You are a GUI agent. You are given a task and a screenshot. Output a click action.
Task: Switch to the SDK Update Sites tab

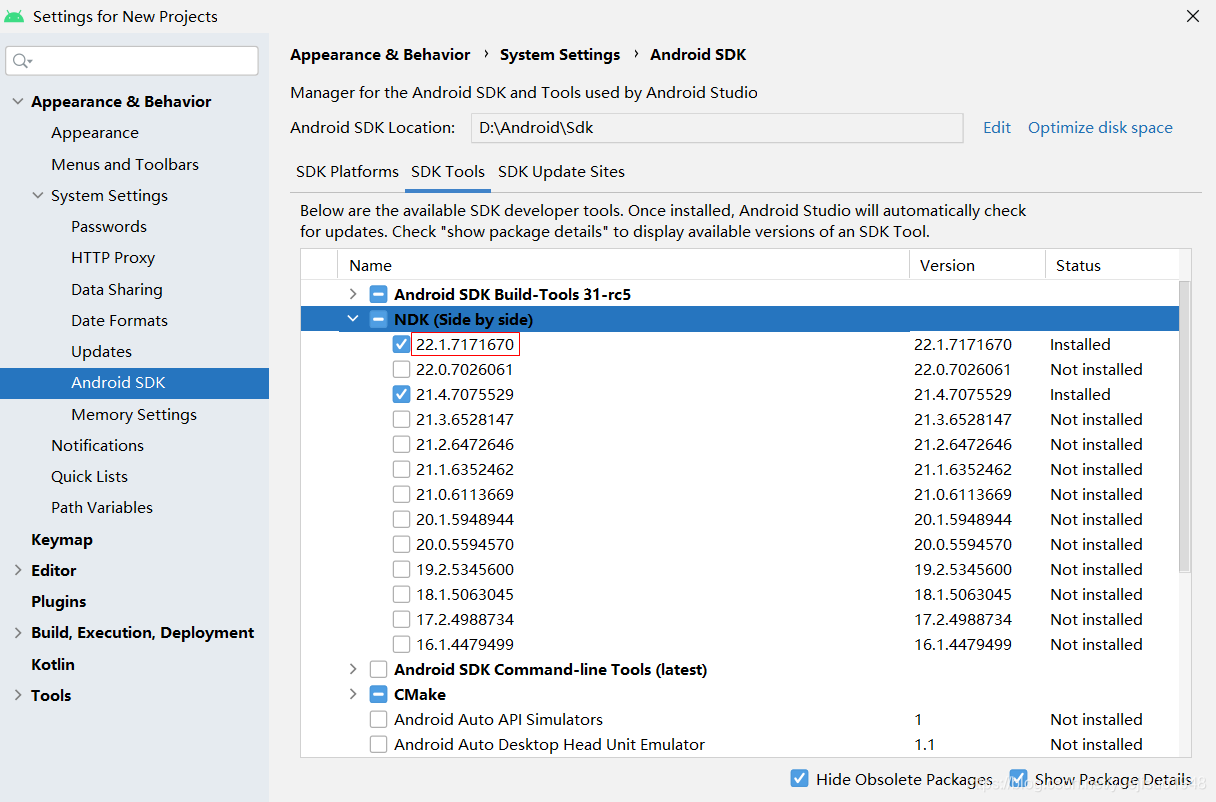click(x=561, y=171)
